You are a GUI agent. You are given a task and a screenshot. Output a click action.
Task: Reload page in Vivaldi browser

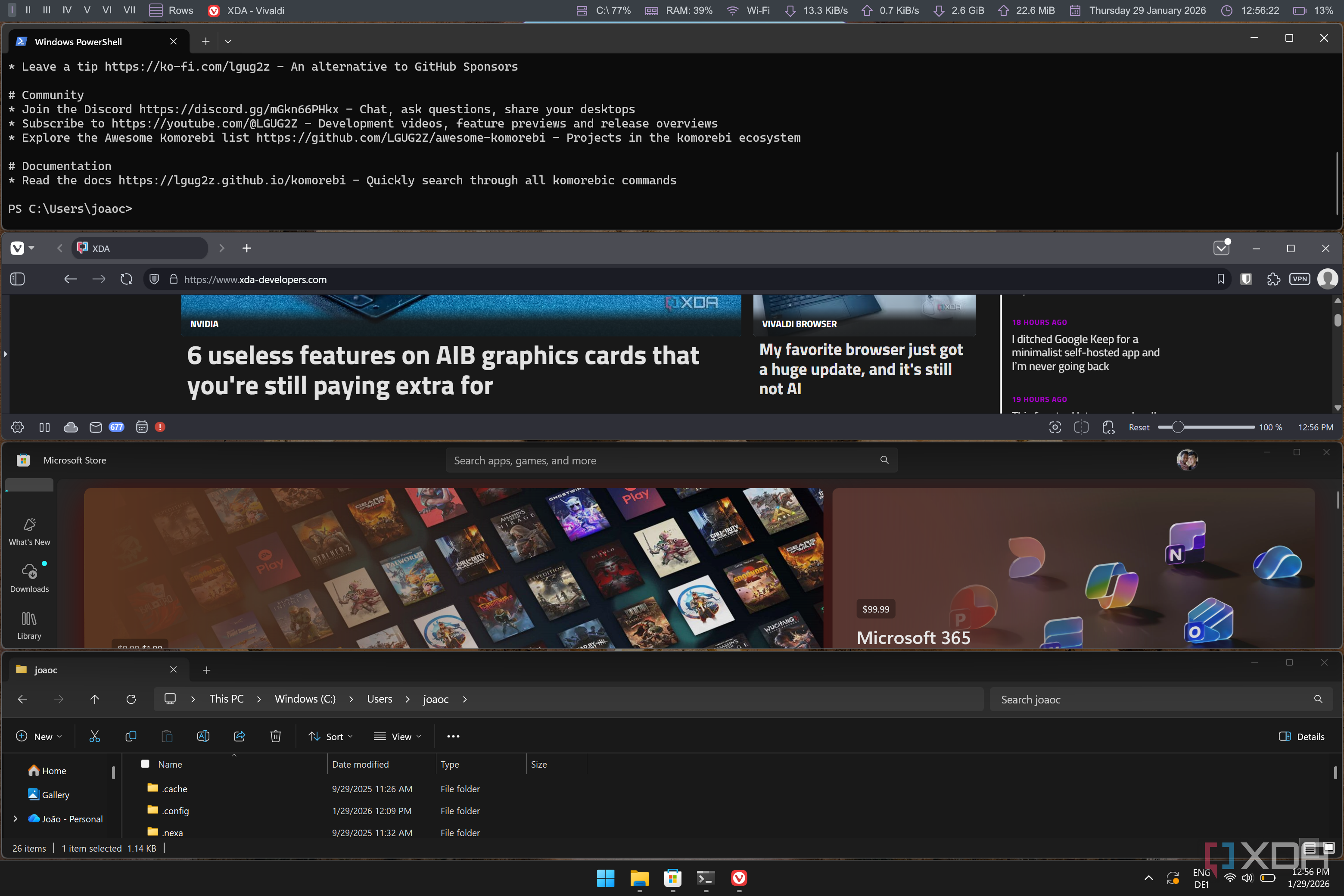[x=126, y=279]
